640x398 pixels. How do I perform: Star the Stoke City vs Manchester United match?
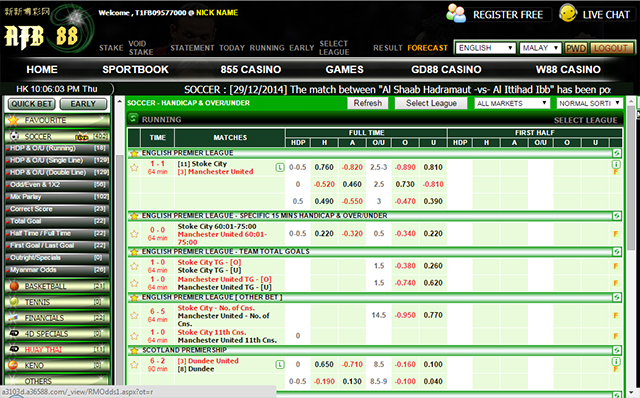pos(134,167)
